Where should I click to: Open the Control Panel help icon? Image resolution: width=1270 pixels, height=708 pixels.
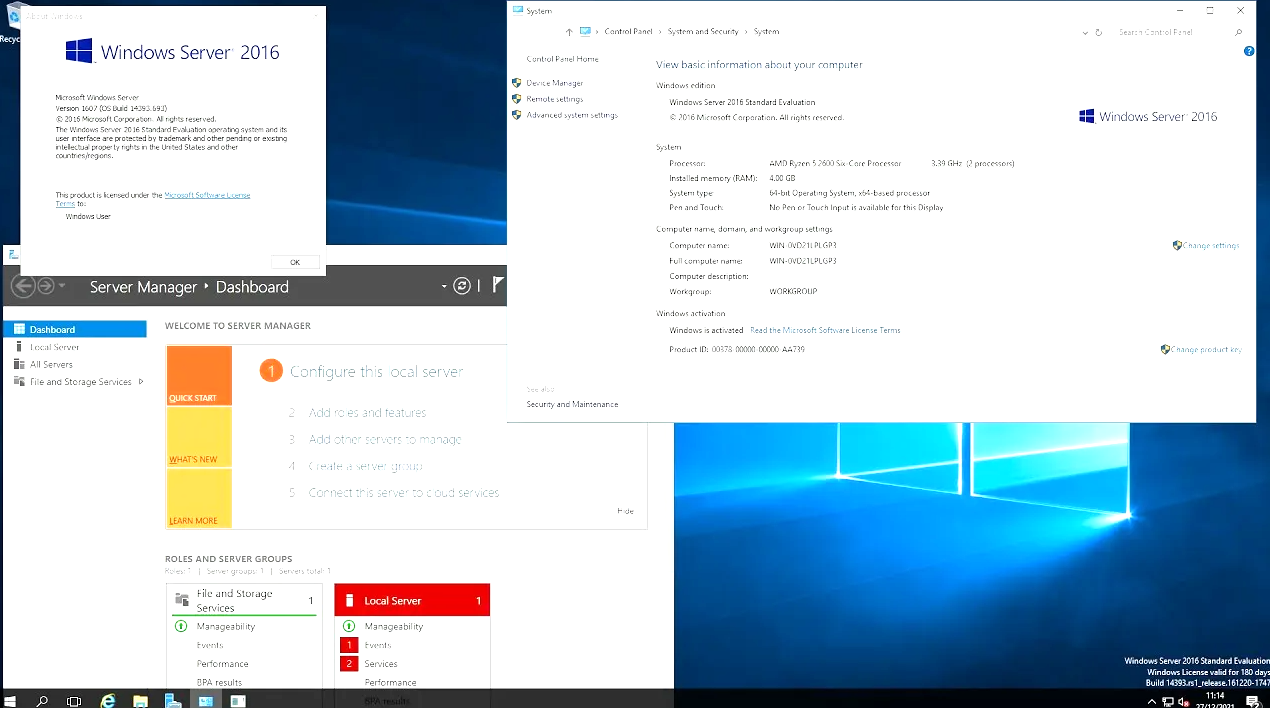click(1249, 51)
